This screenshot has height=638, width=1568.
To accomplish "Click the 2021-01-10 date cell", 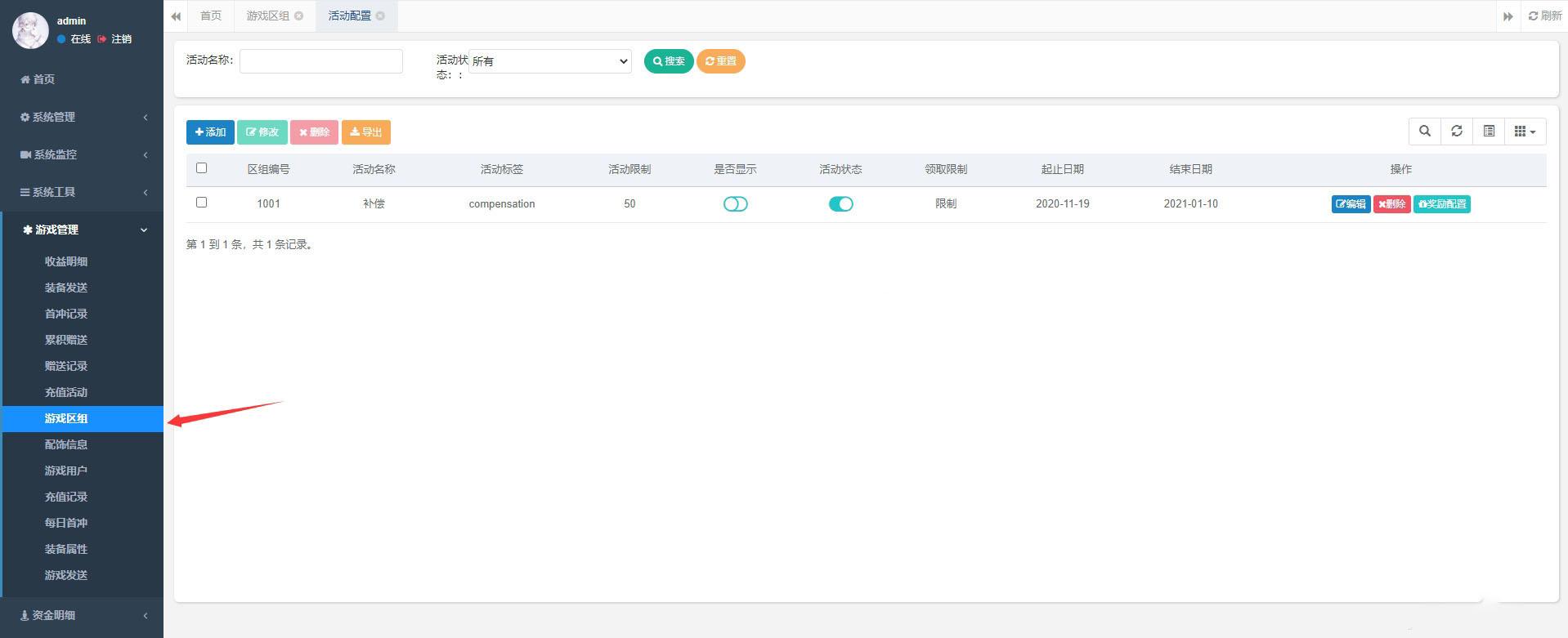I will coord(1191,204).
